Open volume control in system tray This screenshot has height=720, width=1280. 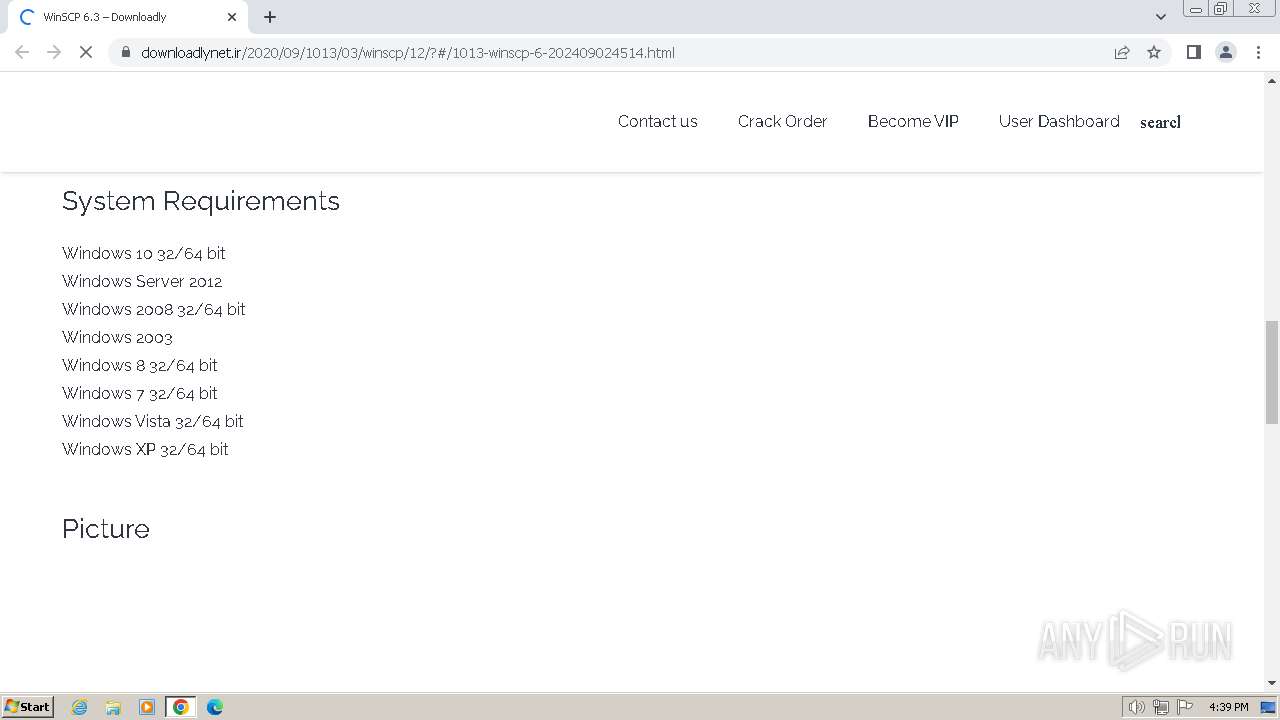click(1137, 707)
